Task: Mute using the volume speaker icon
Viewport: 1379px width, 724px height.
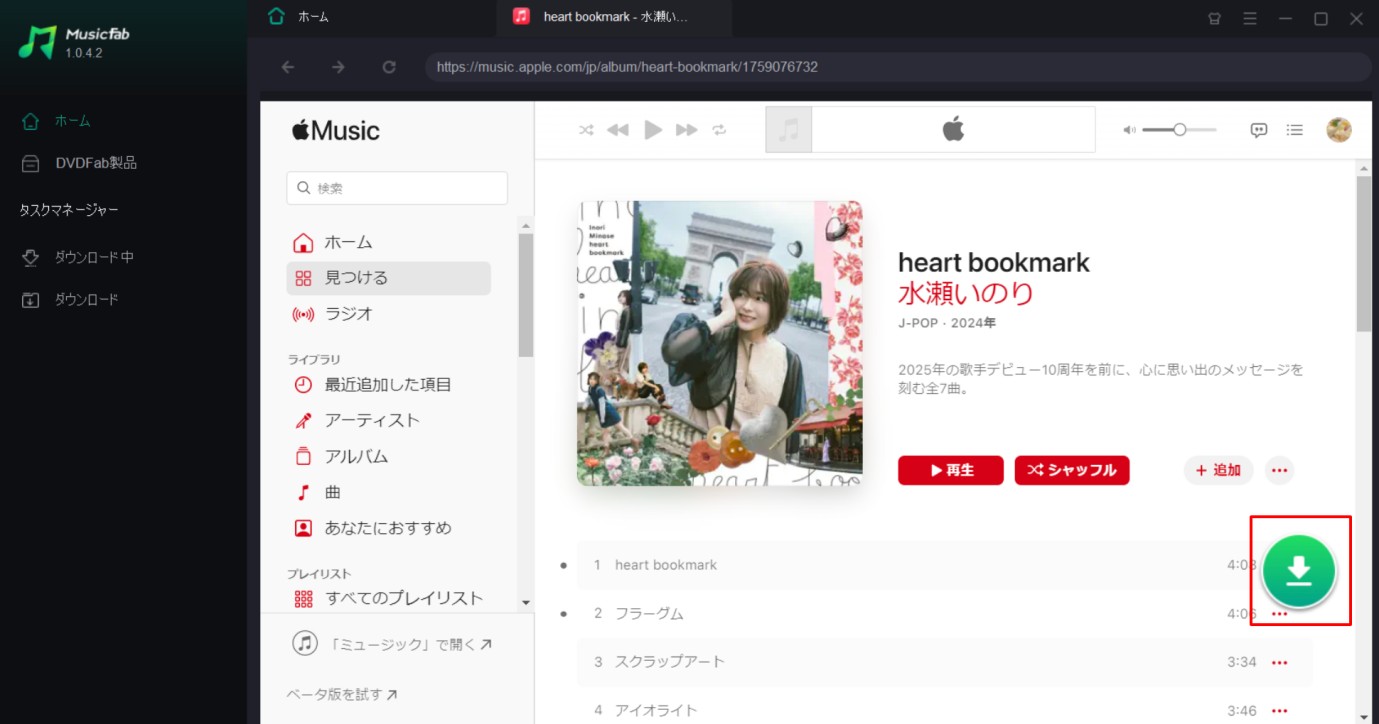Action: 1129,130
